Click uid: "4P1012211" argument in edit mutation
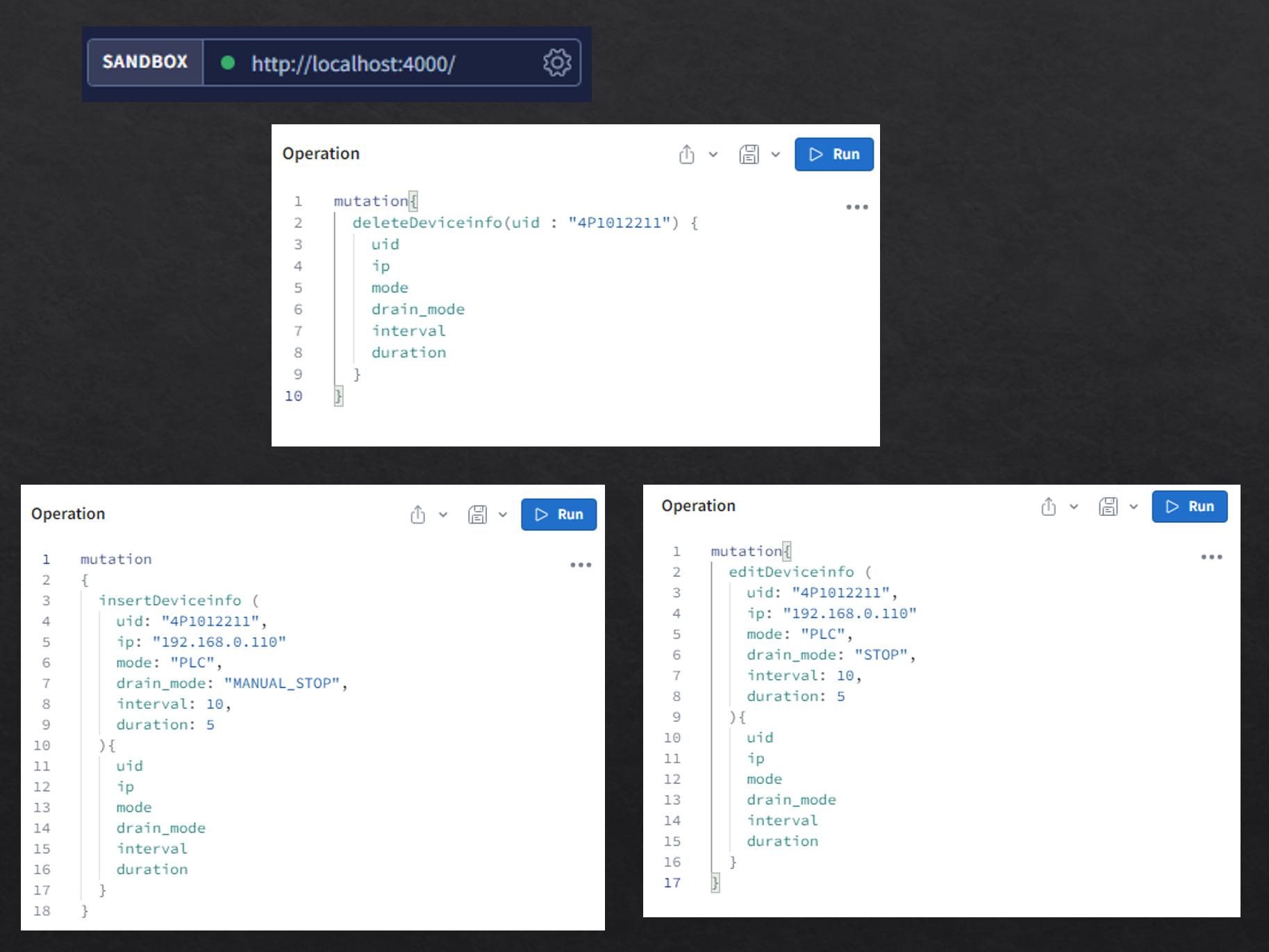Viewport: 1269px width, 952px height. pyautogui.click(x=818, y=592)
